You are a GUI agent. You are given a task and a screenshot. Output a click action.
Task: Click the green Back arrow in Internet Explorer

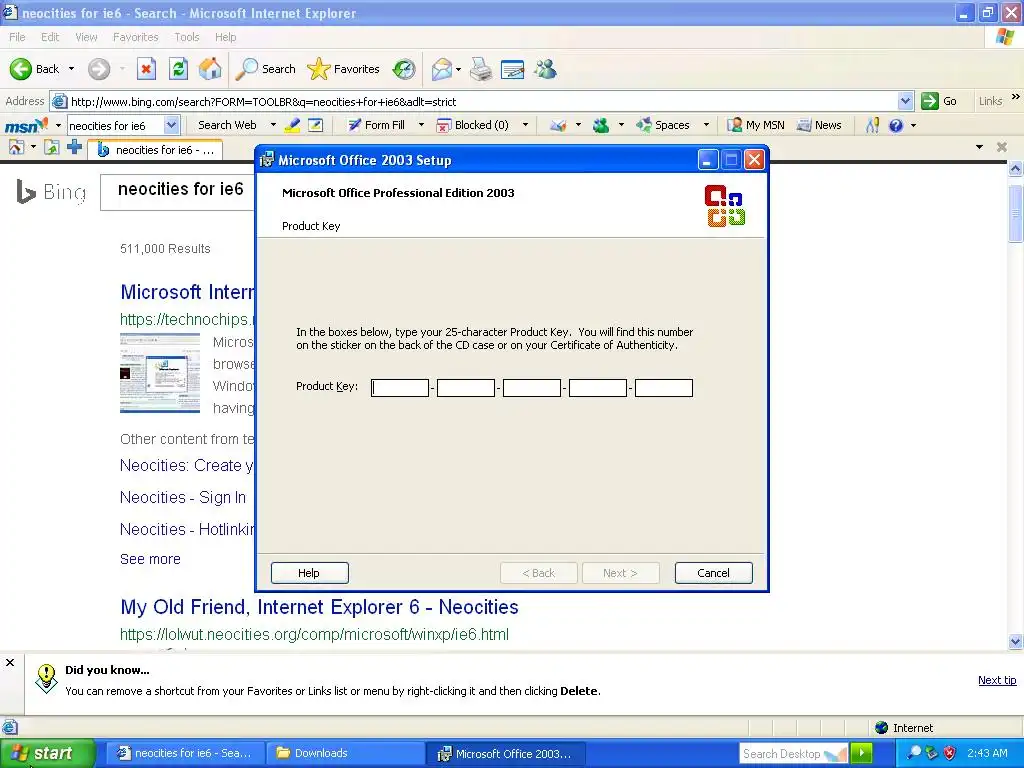[21, 69]
